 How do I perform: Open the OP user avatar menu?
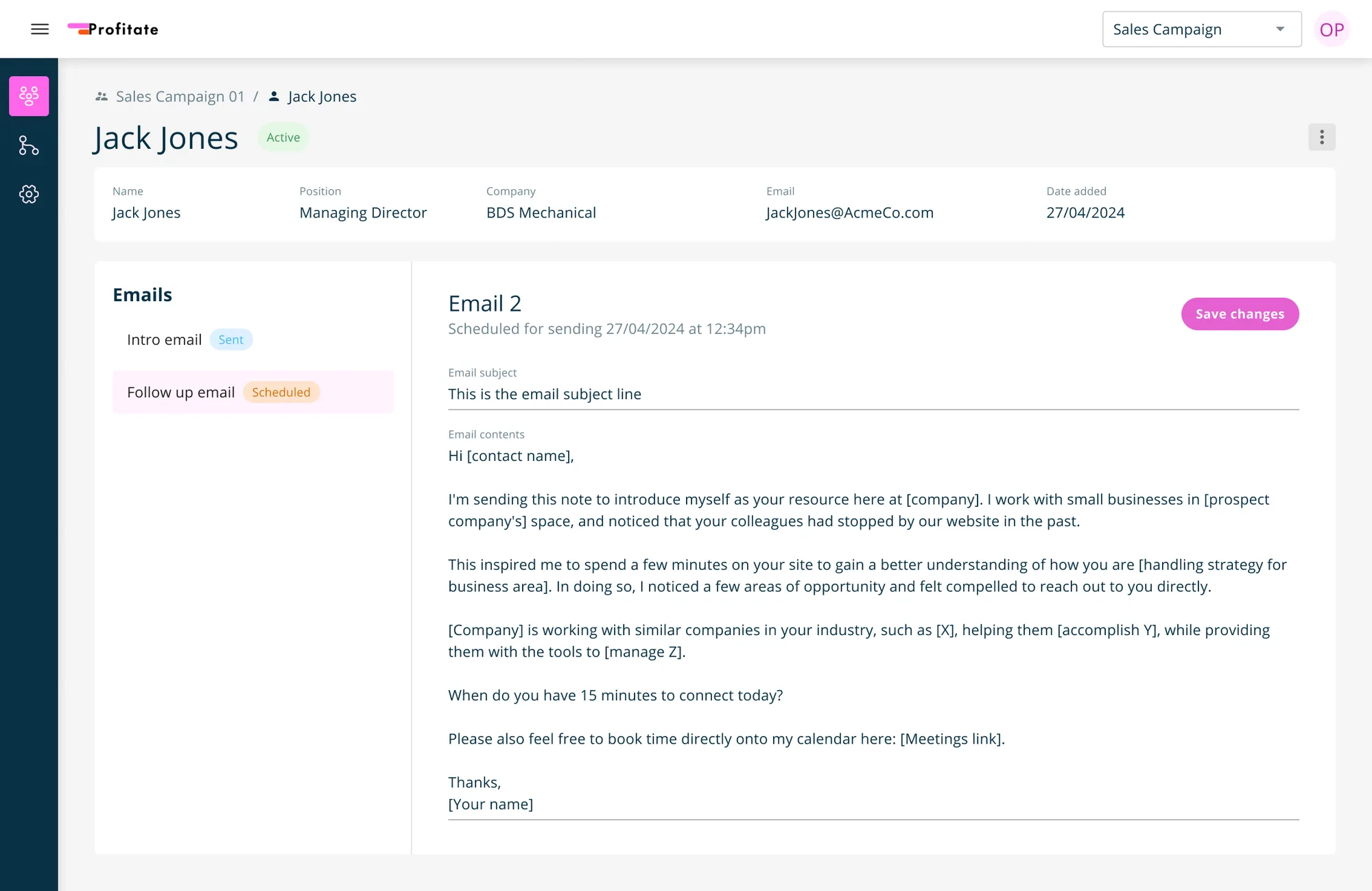[1332, 29]
